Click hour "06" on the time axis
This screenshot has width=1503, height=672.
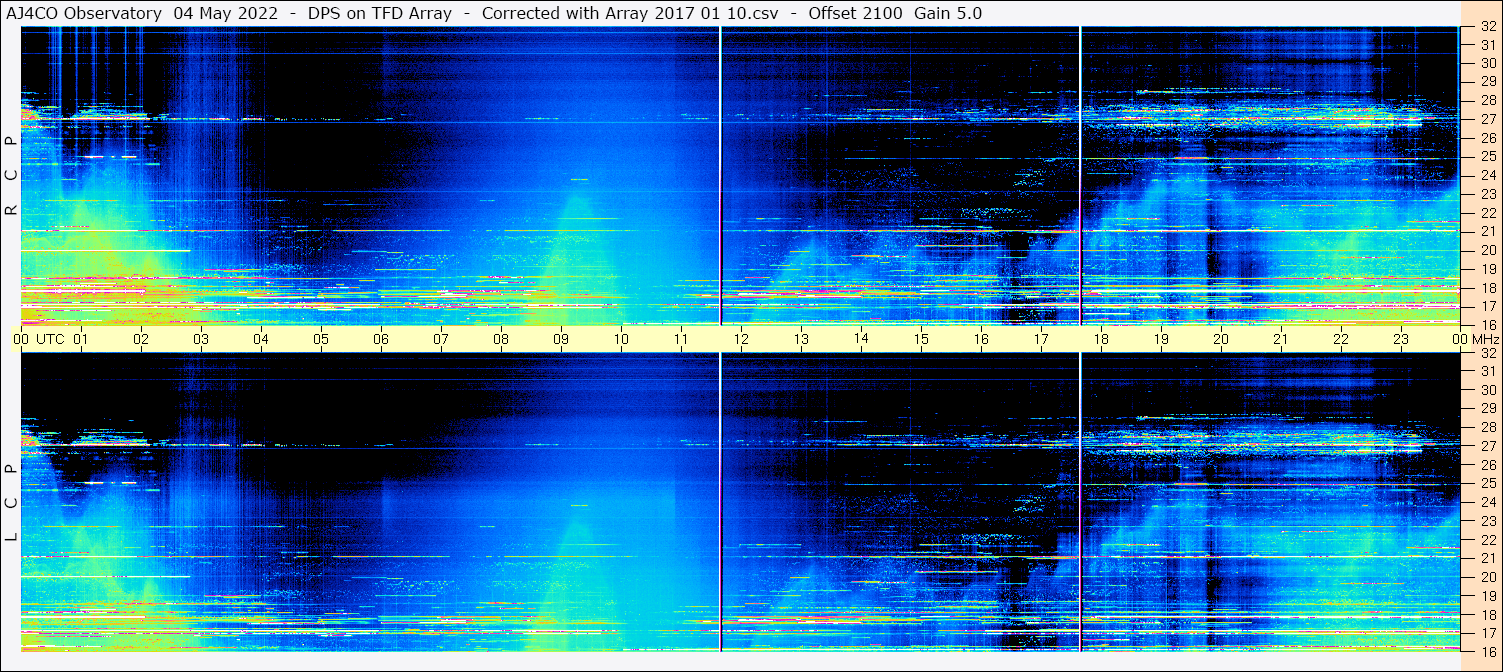381,339
